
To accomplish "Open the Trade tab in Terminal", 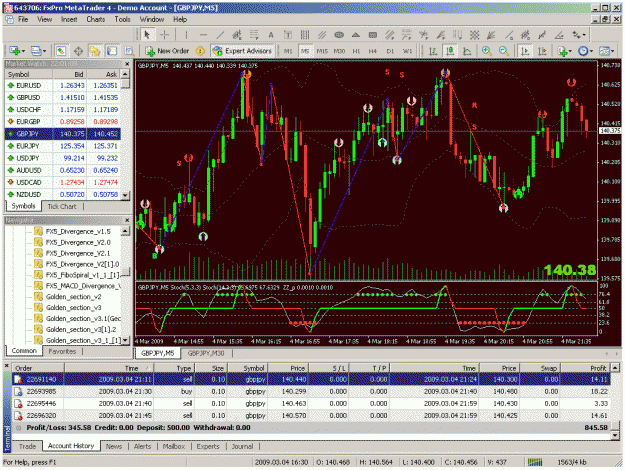I will point(28,446).
